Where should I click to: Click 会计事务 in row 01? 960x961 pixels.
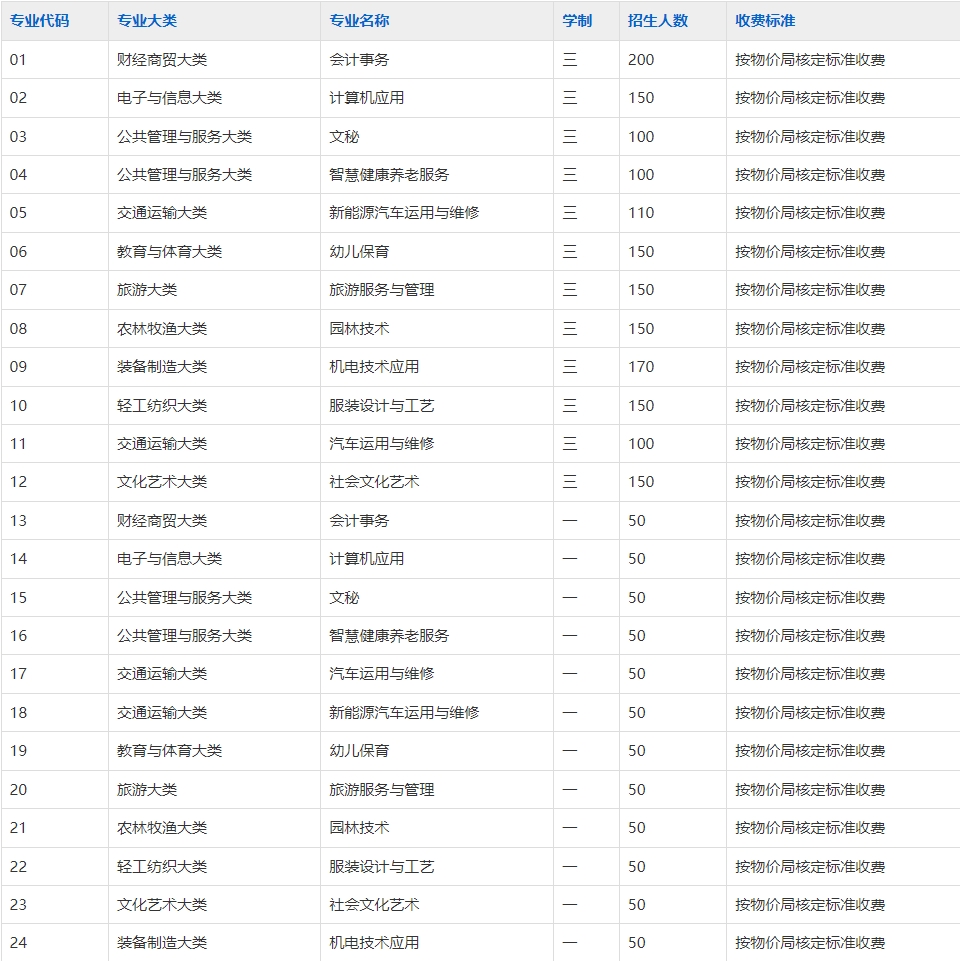click(x=359, y=60)
